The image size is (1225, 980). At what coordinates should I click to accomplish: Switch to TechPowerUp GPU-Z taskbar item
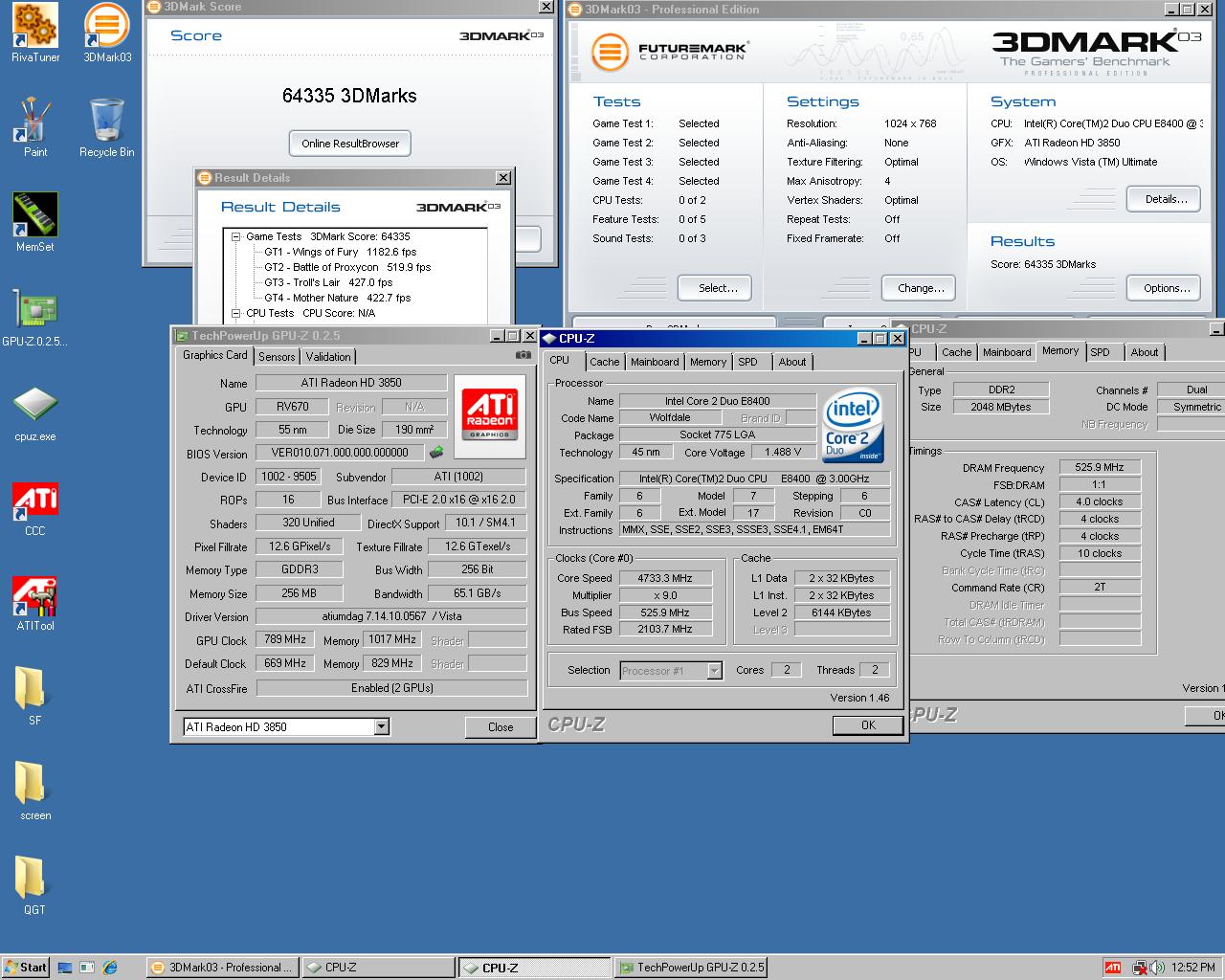click(x=691, y=968)
